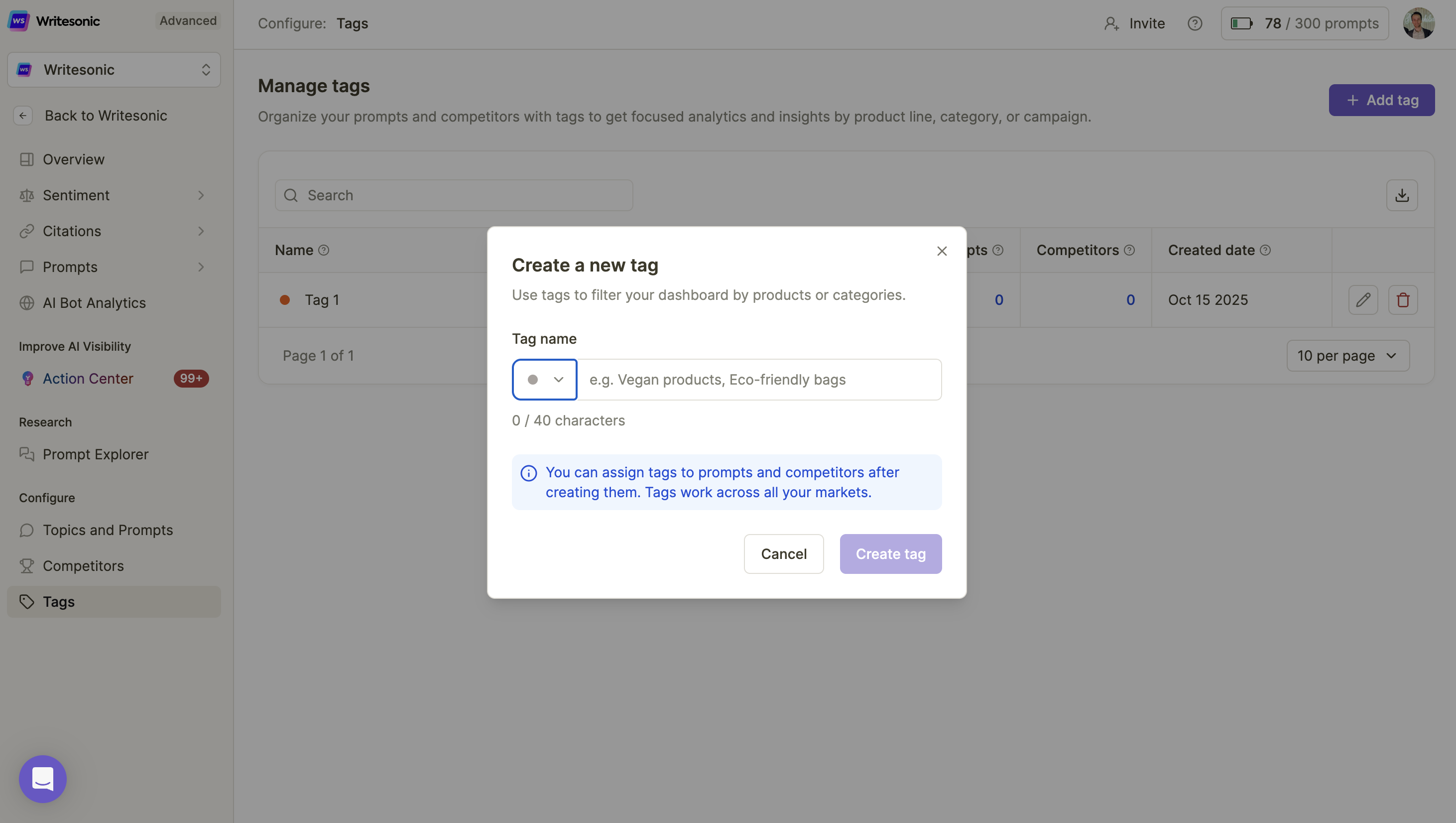Image resolution: width=1456 pixels, height=823 pixels.
Task: Open Competitors in the Configure section
Action: coord(83,565)
